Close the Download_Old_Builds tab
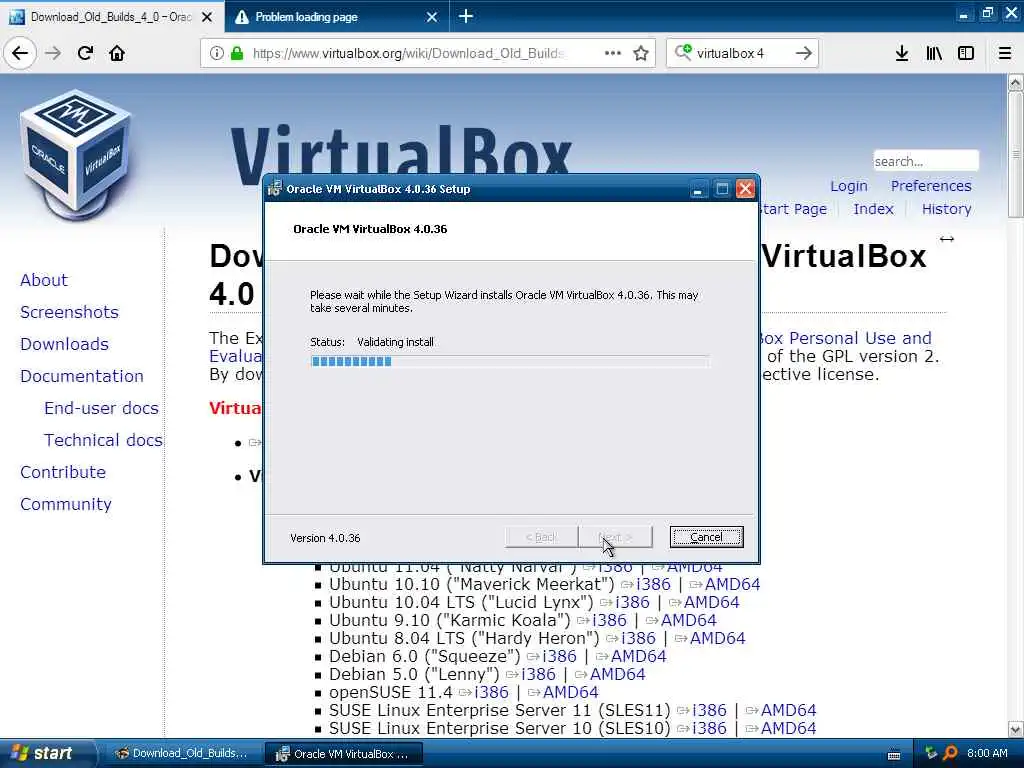1024x768 pixels. click(207, 17)
